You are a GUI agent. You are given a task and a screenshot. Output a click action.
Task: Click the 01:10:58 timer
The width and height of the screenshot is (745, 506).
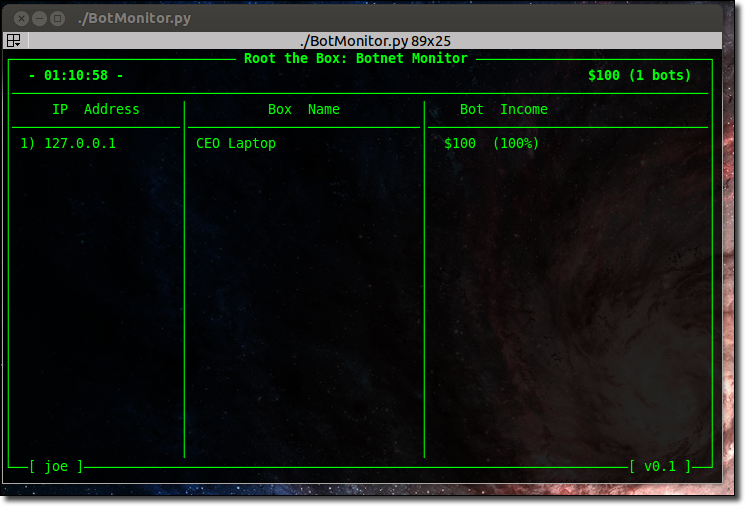(76, 76)
